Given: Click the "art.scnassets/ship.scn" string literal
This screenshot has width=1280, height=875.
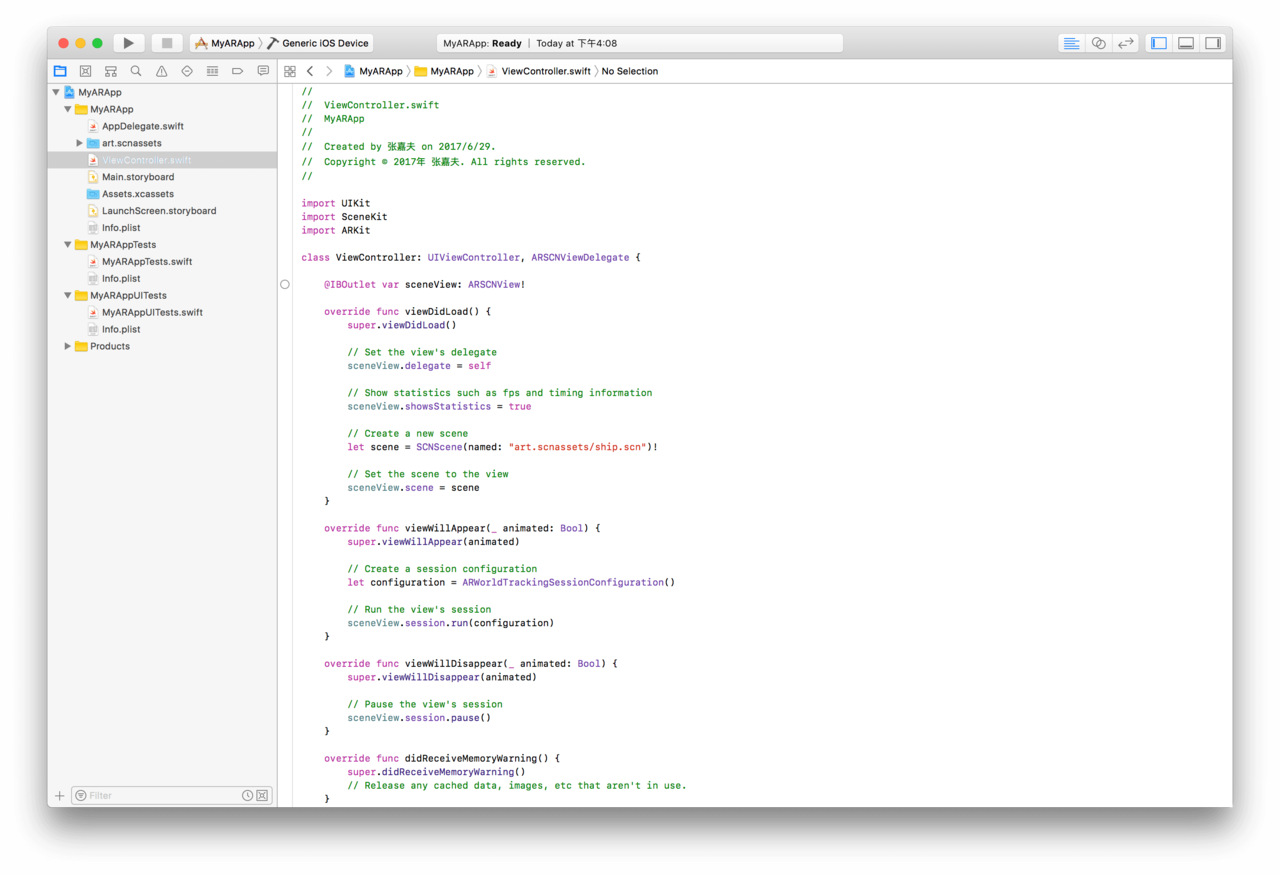Looking at the screenshot, I should [x=577, y=447].
